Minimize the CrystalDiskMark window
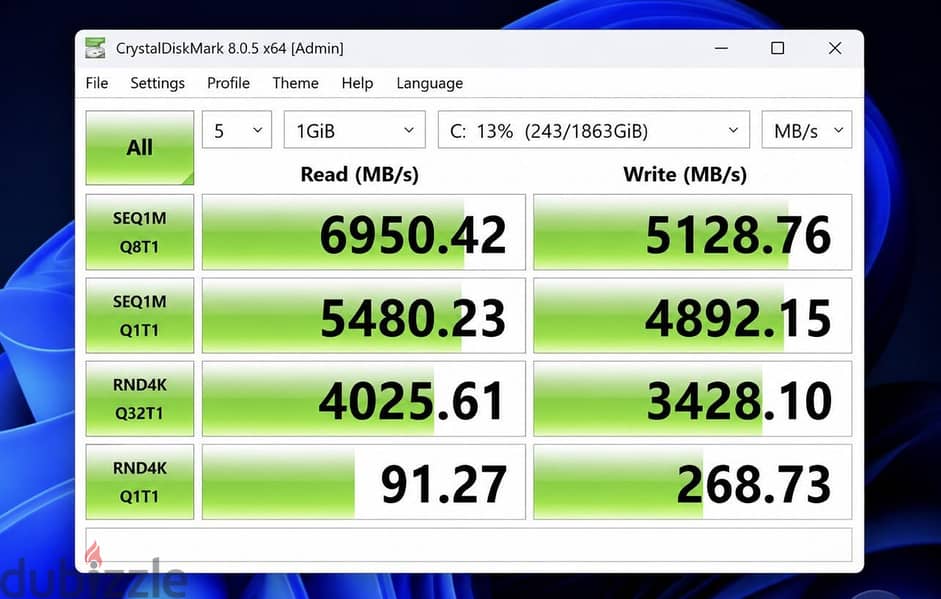Viewport: 941px width, 599px height. click(x=721, y=48)
